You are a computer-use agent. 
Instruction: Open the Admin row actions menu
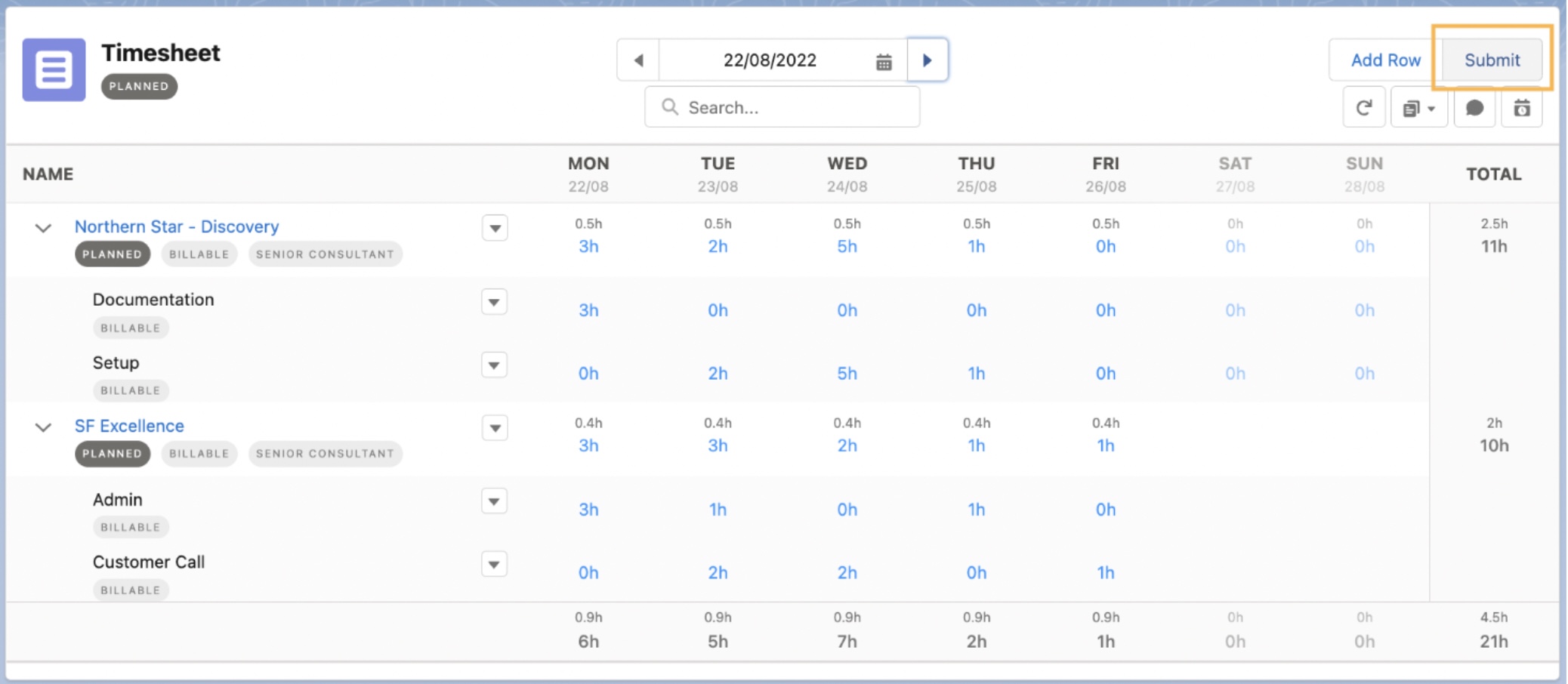point(494,501)
